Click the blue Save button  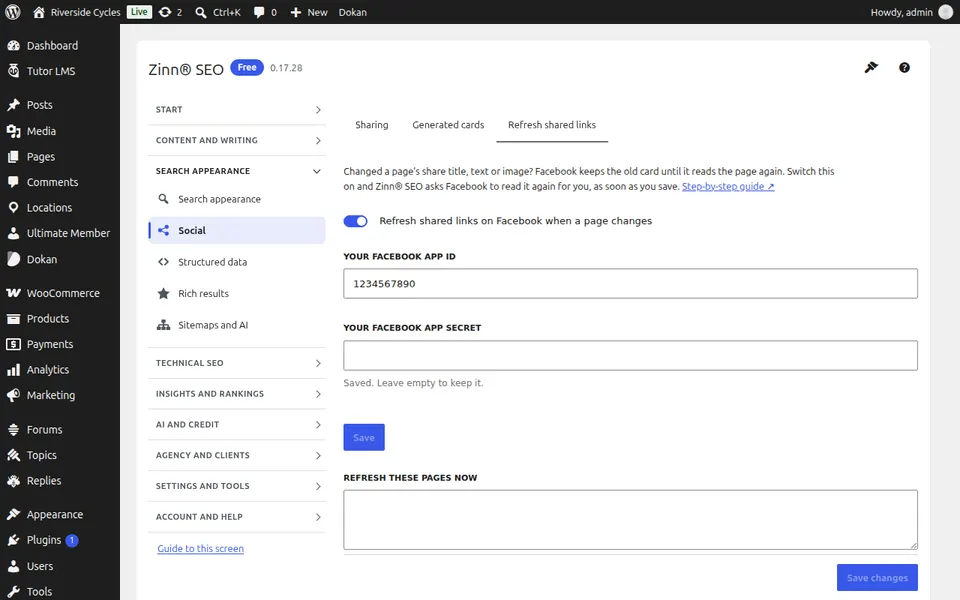tap(364, 437)
